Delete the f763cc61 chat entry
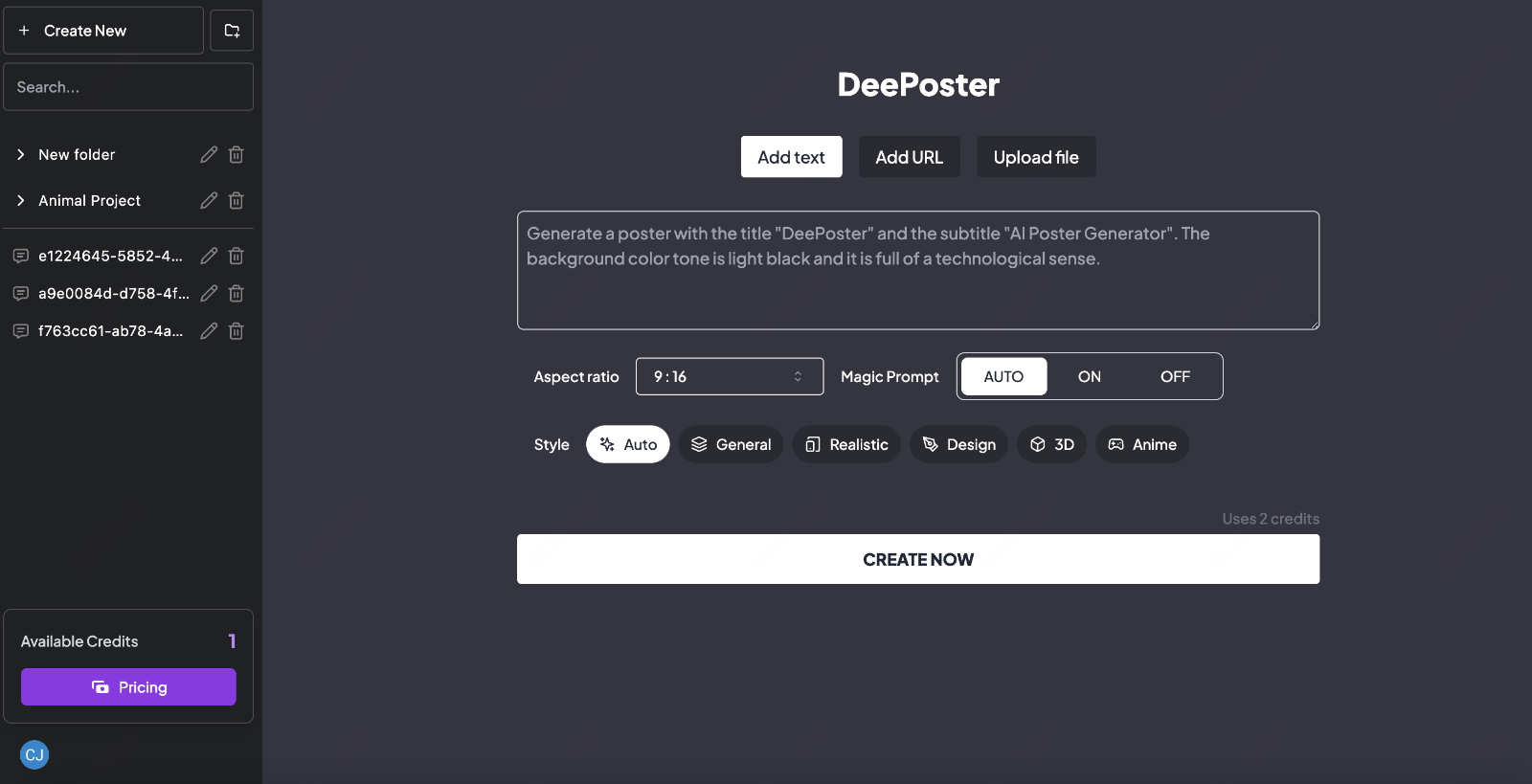The height and width of the screenshot is (784, 1532). [237, 331]
